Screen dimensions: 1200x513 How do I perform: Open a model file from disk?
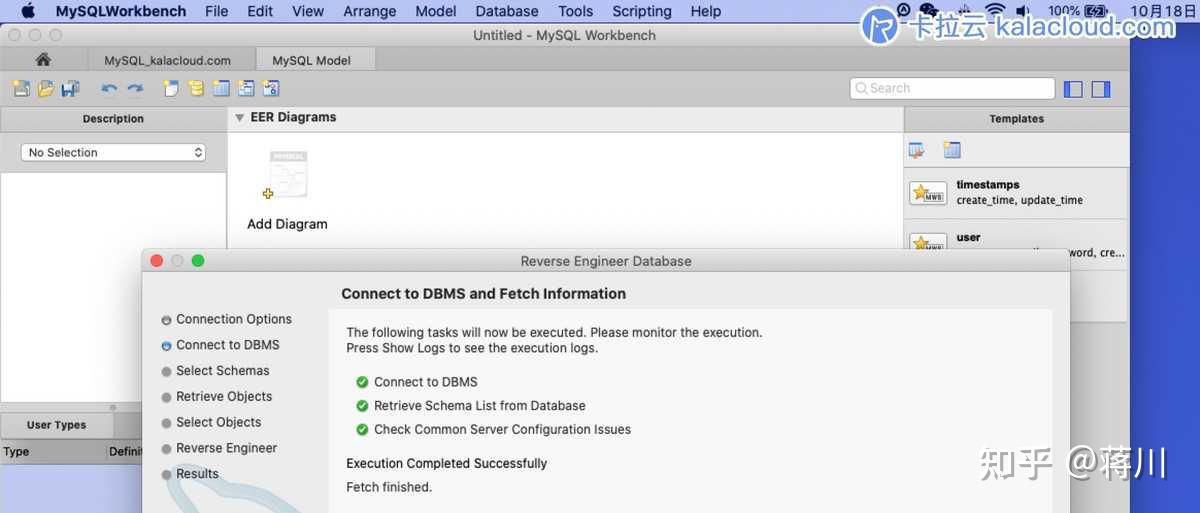[x=46, y=89]
